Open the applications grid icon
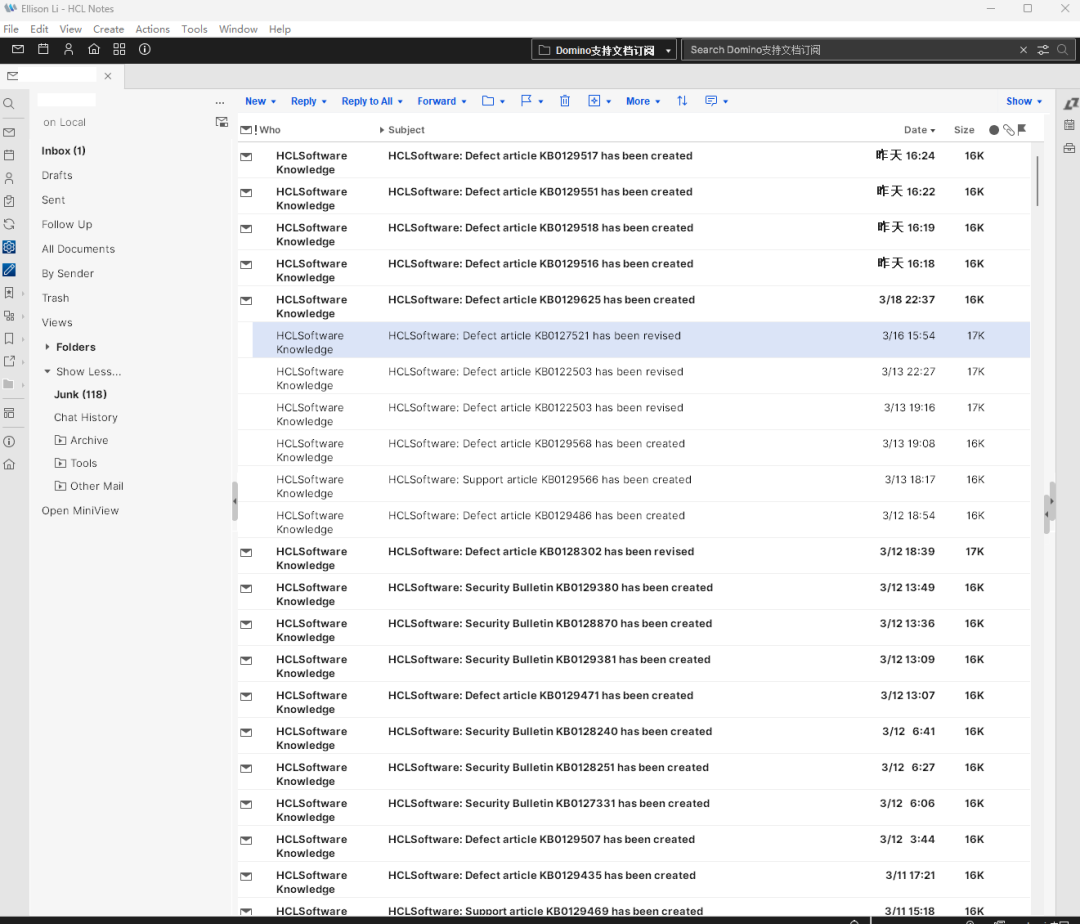The height and width of the screenshot is (924, 1080). 119,50
